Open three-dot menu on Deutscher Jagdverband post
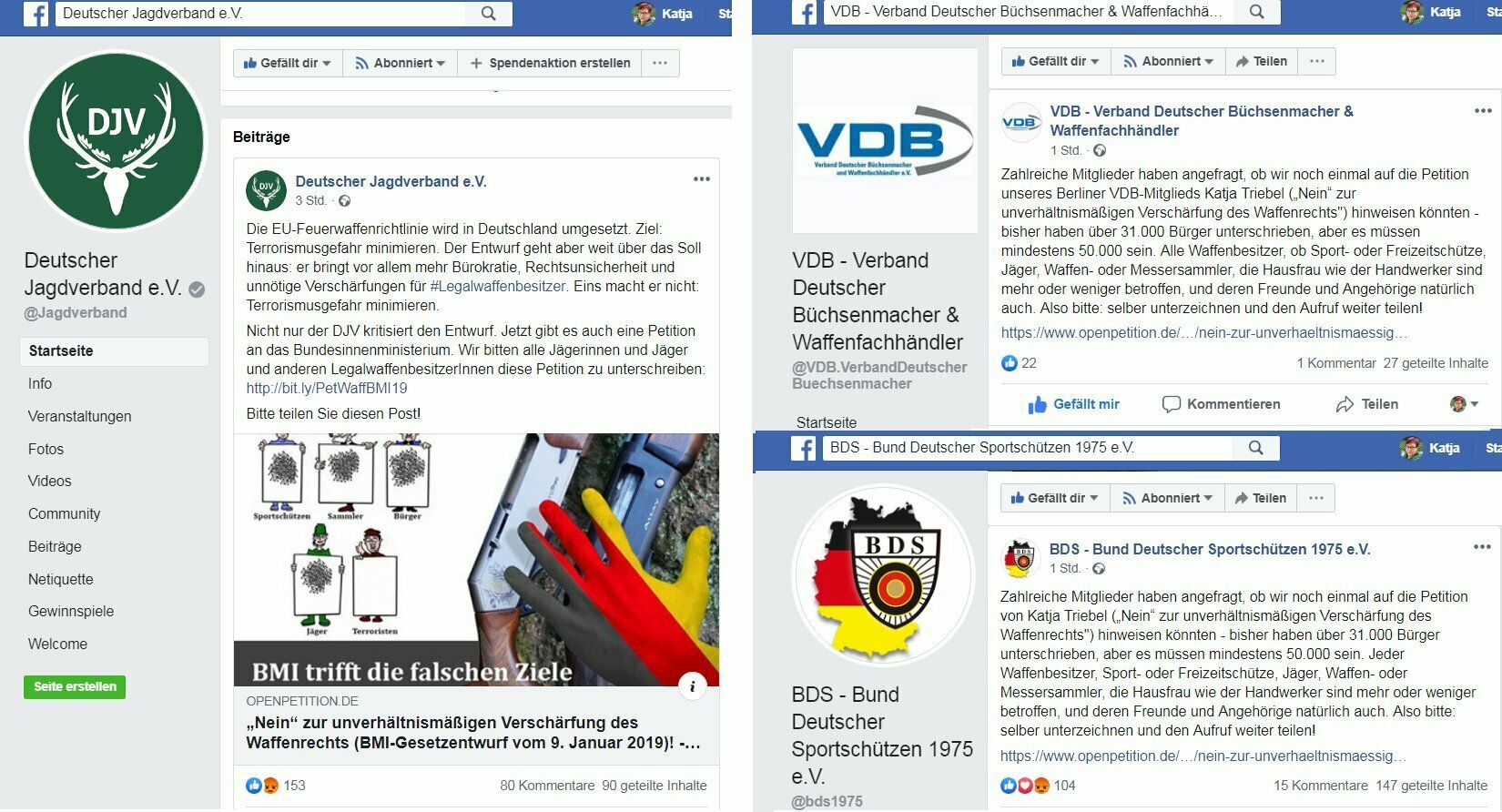 pos(702,179)
